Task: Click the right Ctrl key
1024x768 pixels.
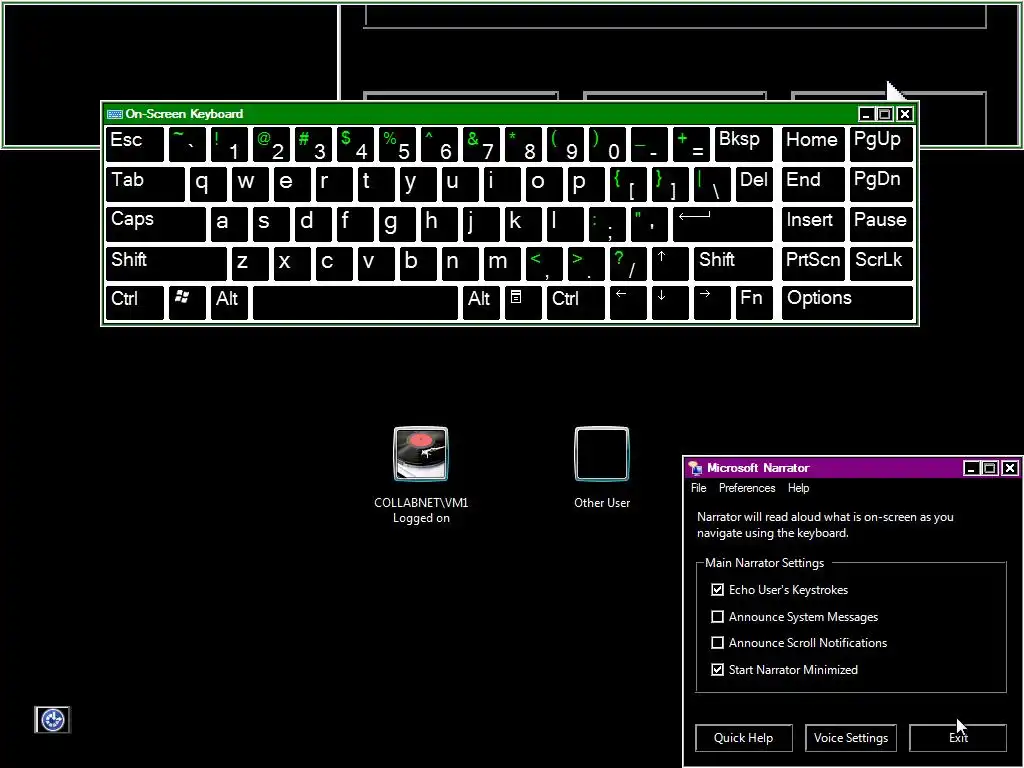Action: pyautogui.click(x=576, y=303)
